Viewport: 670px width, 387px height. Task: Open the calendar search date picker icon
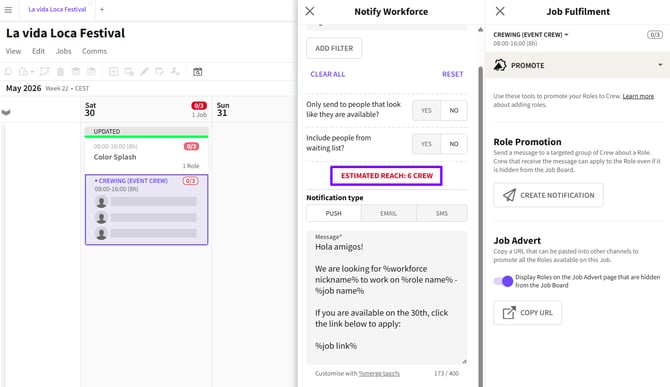click(197, 72)
